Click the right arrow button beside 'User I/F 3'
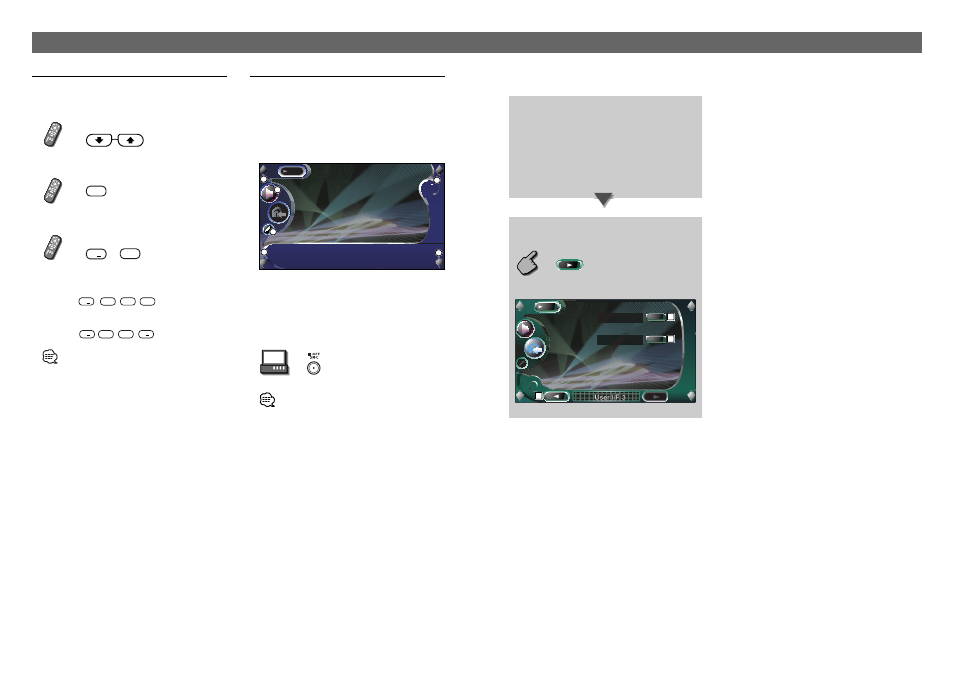The height and width of the screenshot is (674, 954). point(655,397)
